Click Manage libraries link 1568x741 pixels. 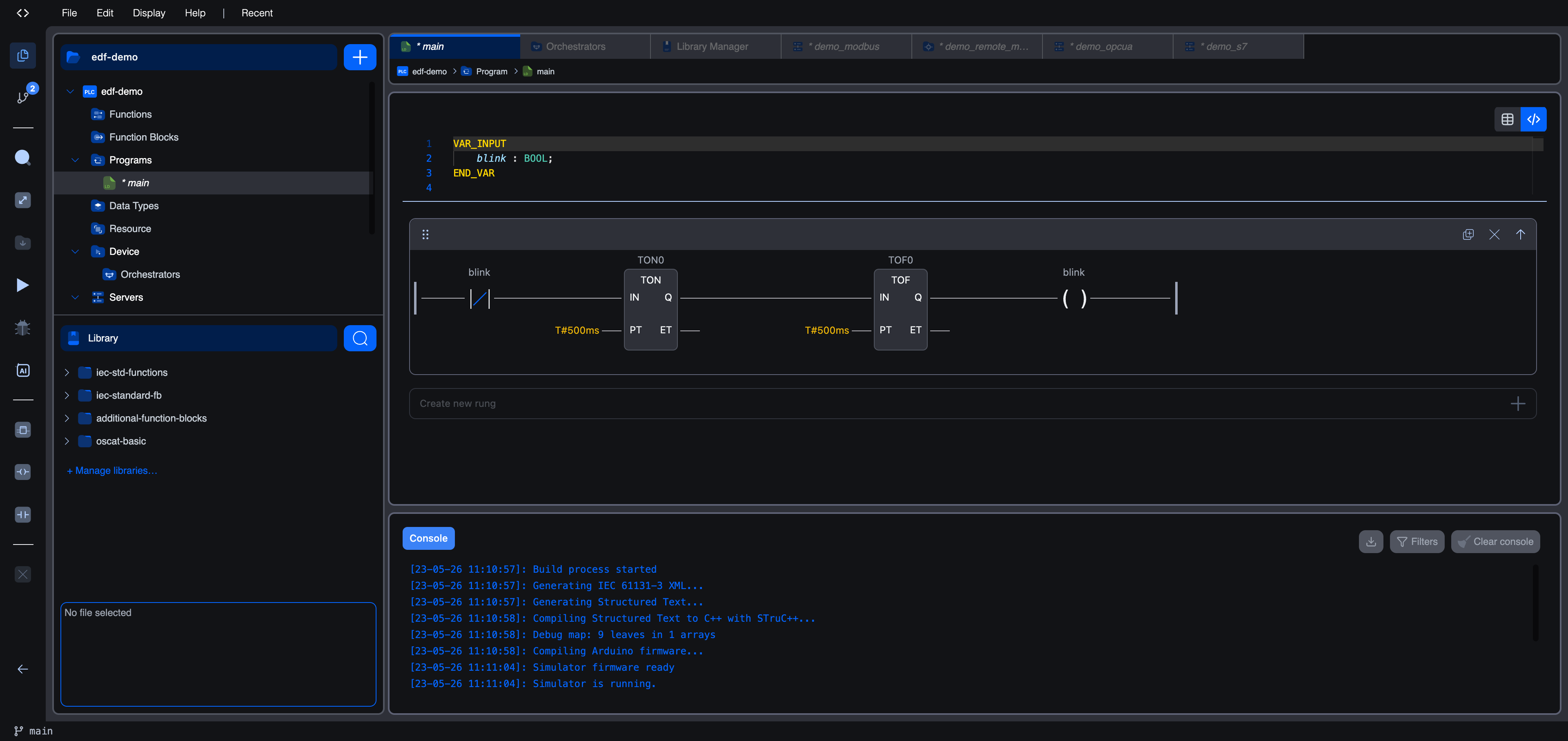point(112,471)
